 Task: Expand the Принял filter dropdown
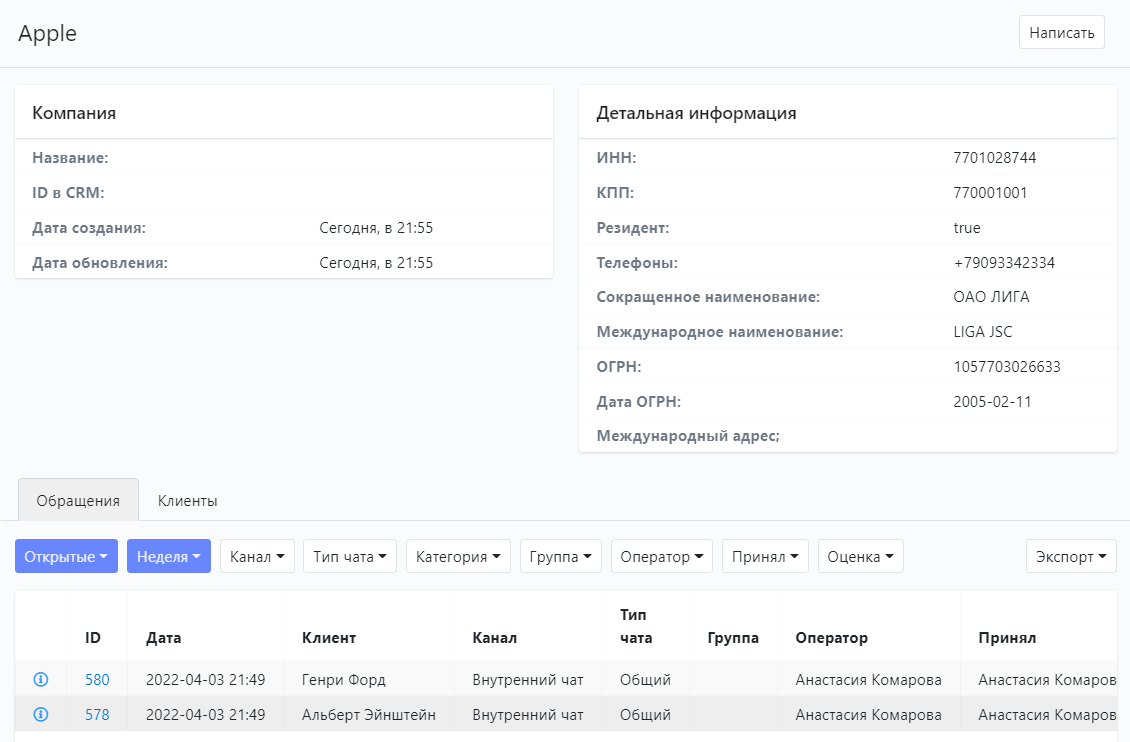pyautogui.click(x=765, y=556)
